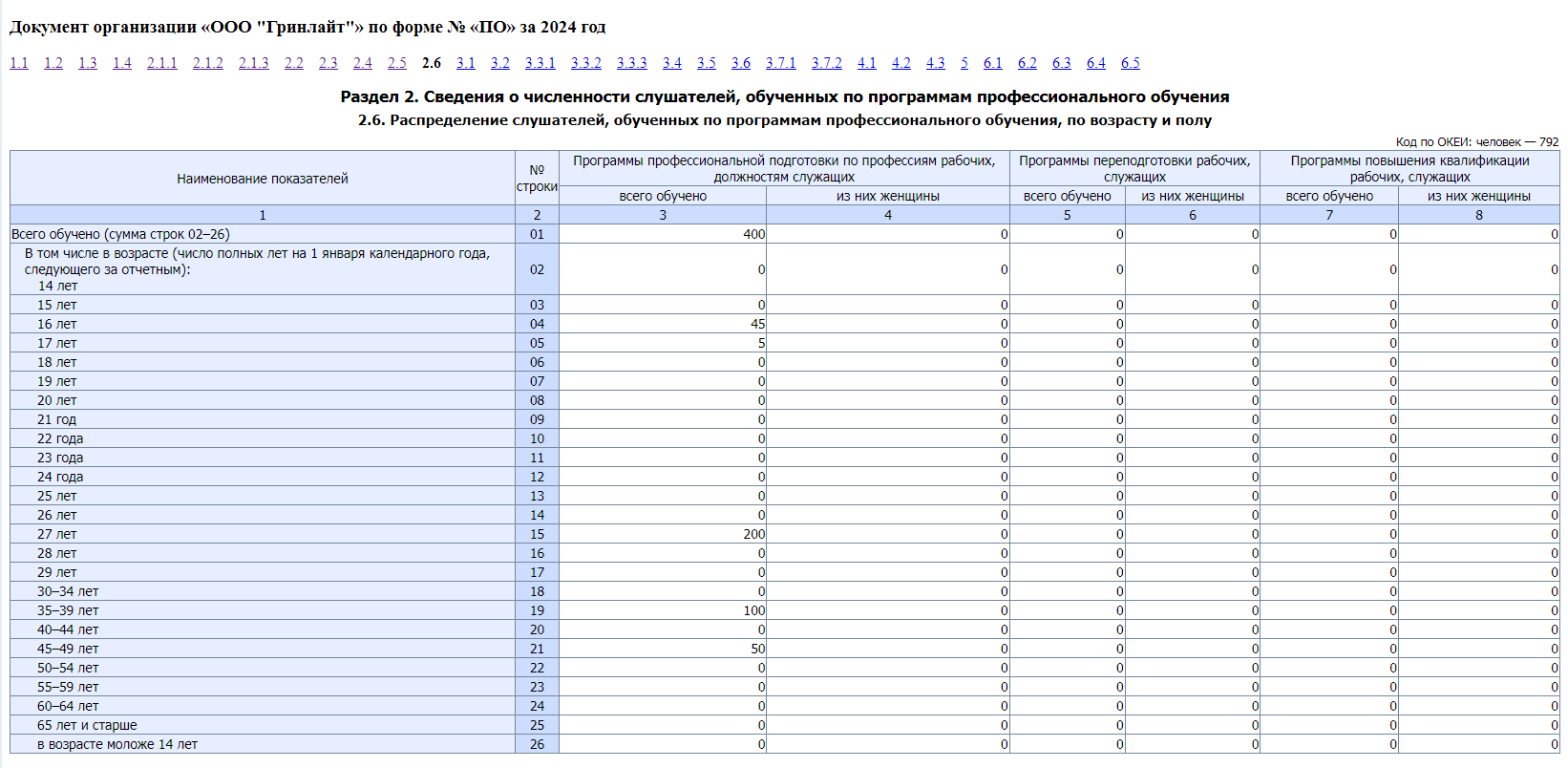Click the 'Код по ОКЕИ: человек — 792' text
1568x768 pixels.
[x=1477, y=141]
